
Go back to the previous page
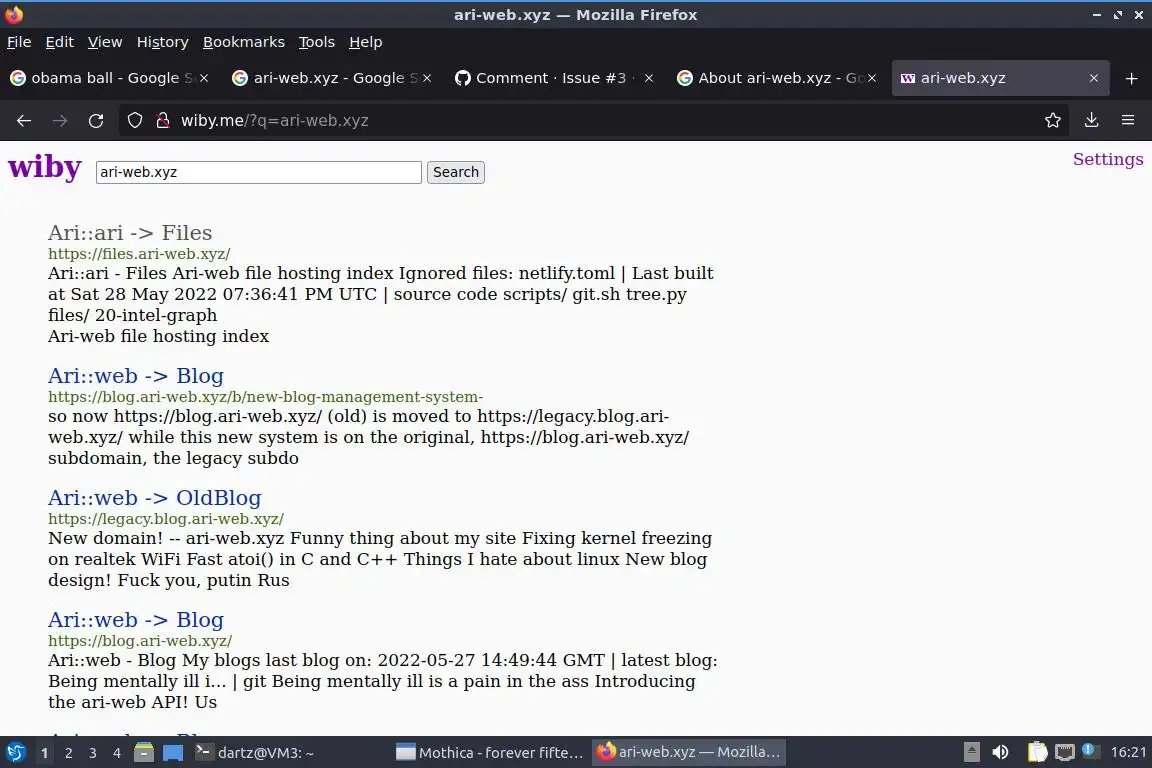24,121
